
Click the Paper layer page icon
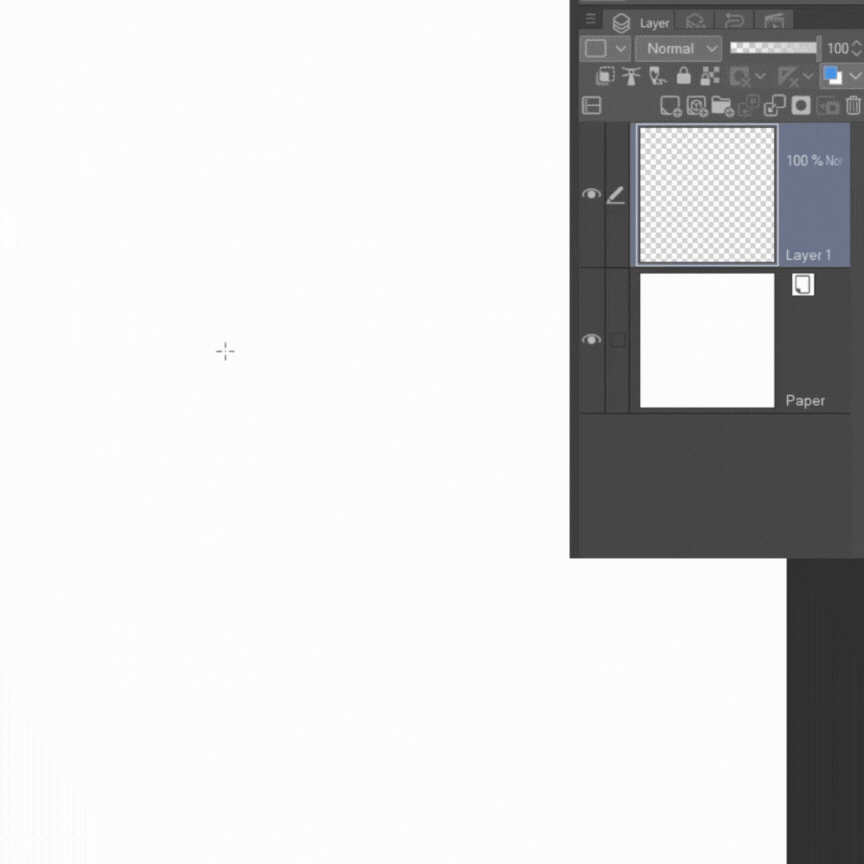pyautogui.click(x=803, y=285)
